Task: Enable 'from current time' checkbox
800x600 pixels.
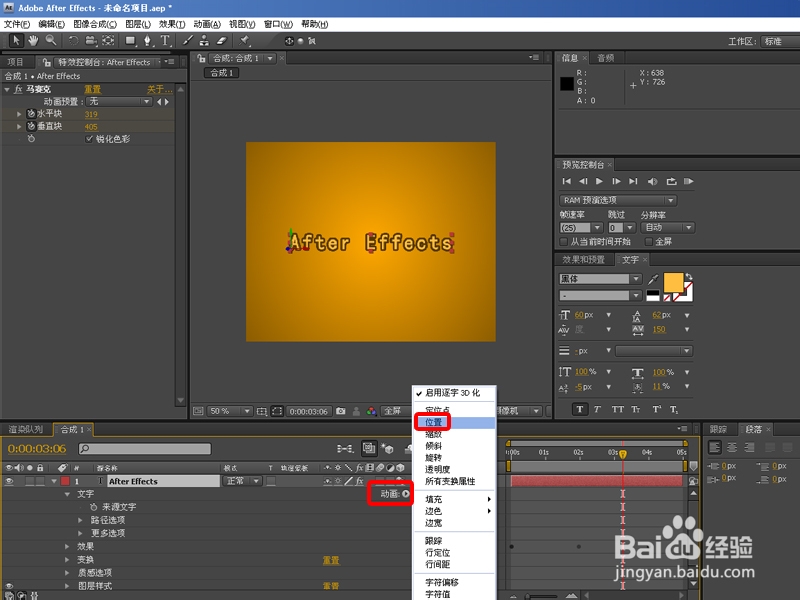Action: click(564, 241)
